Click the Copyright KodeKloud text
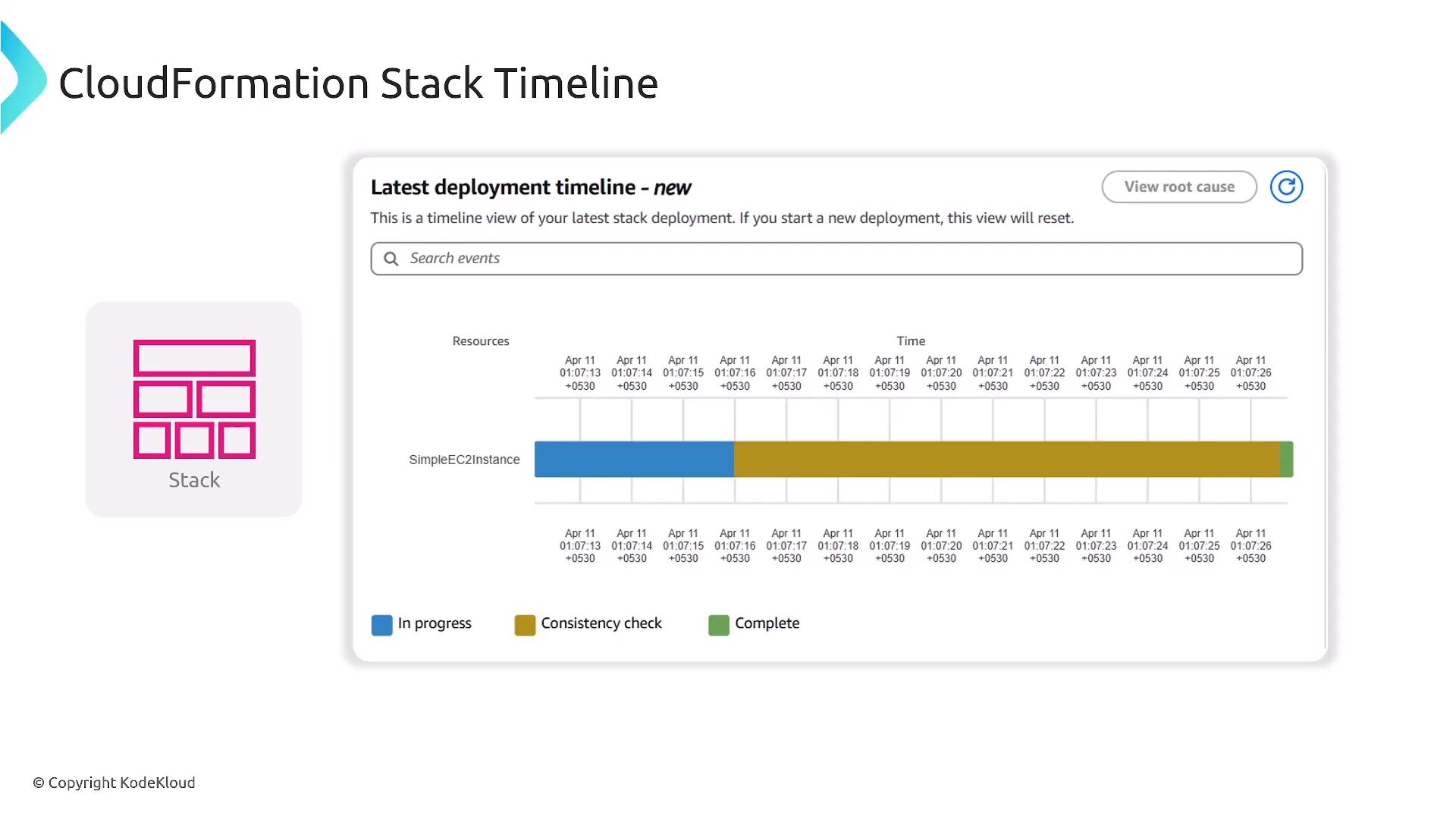The height and width of the screenshot is (819, 1456). (x=114, y=783)
